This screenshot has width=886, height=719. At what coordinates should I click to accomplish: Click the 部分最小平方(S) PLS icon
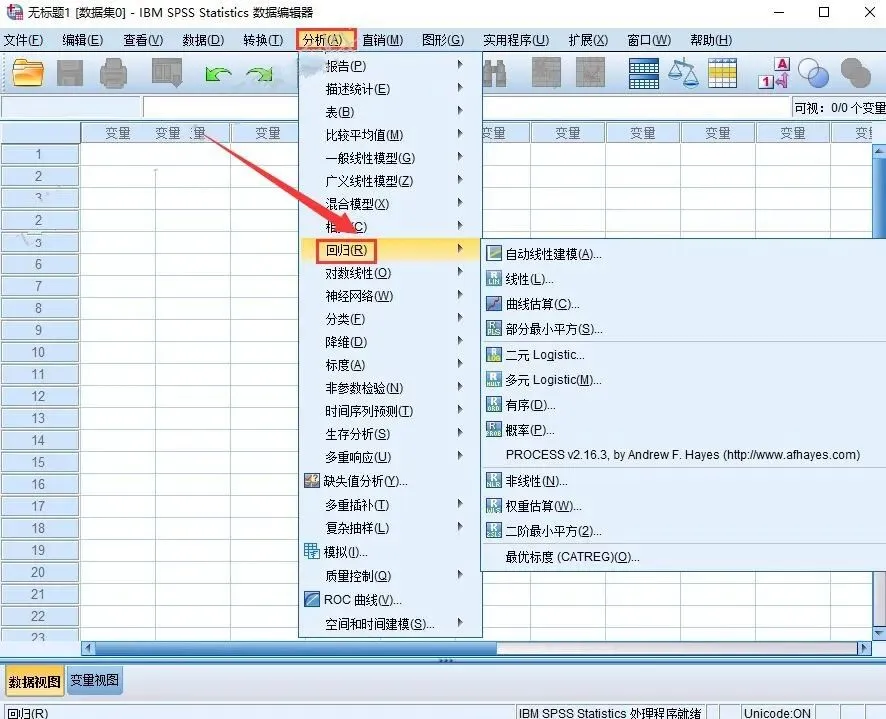(x=494, y=328)
